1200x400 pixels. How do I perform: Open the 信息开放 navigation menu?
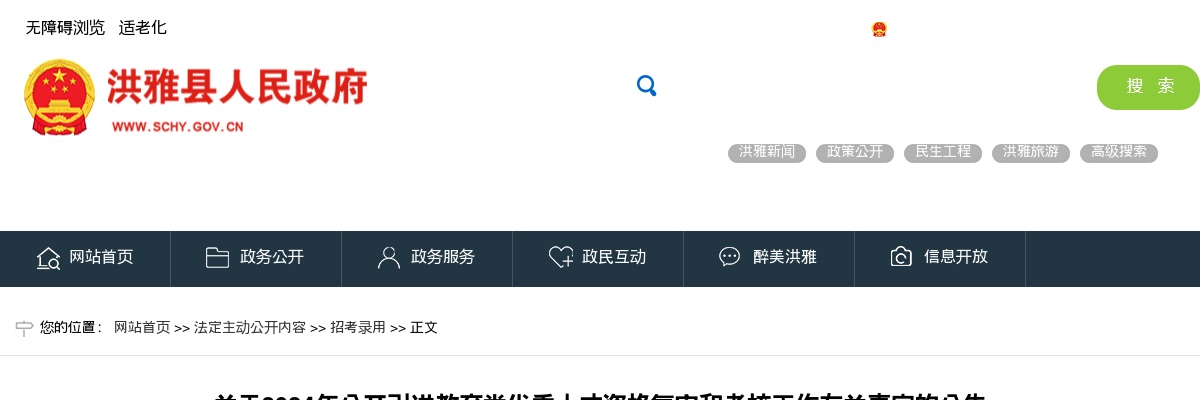click(940, 258)
